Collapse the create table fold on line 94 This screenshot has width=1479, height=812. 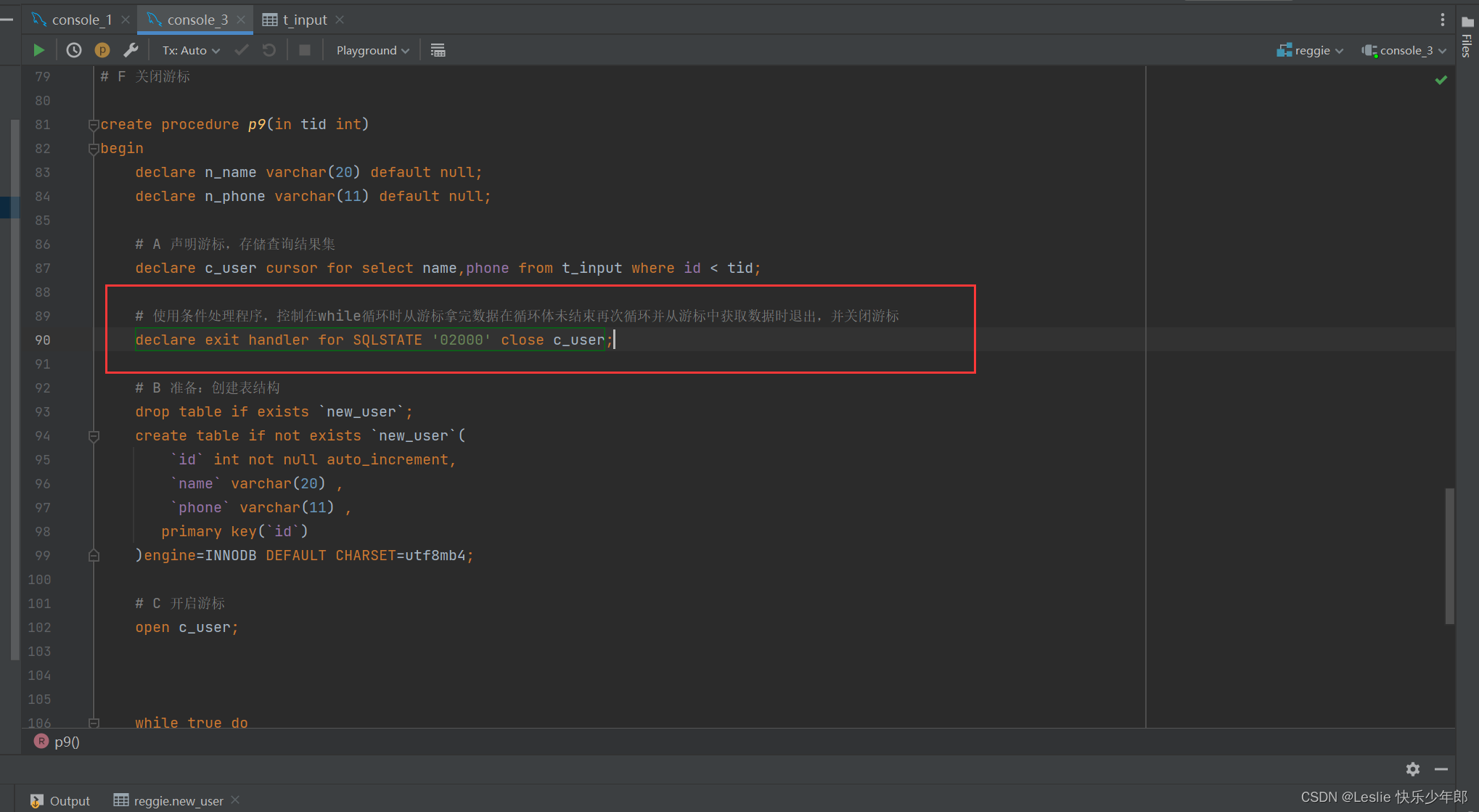pos(94,436)
